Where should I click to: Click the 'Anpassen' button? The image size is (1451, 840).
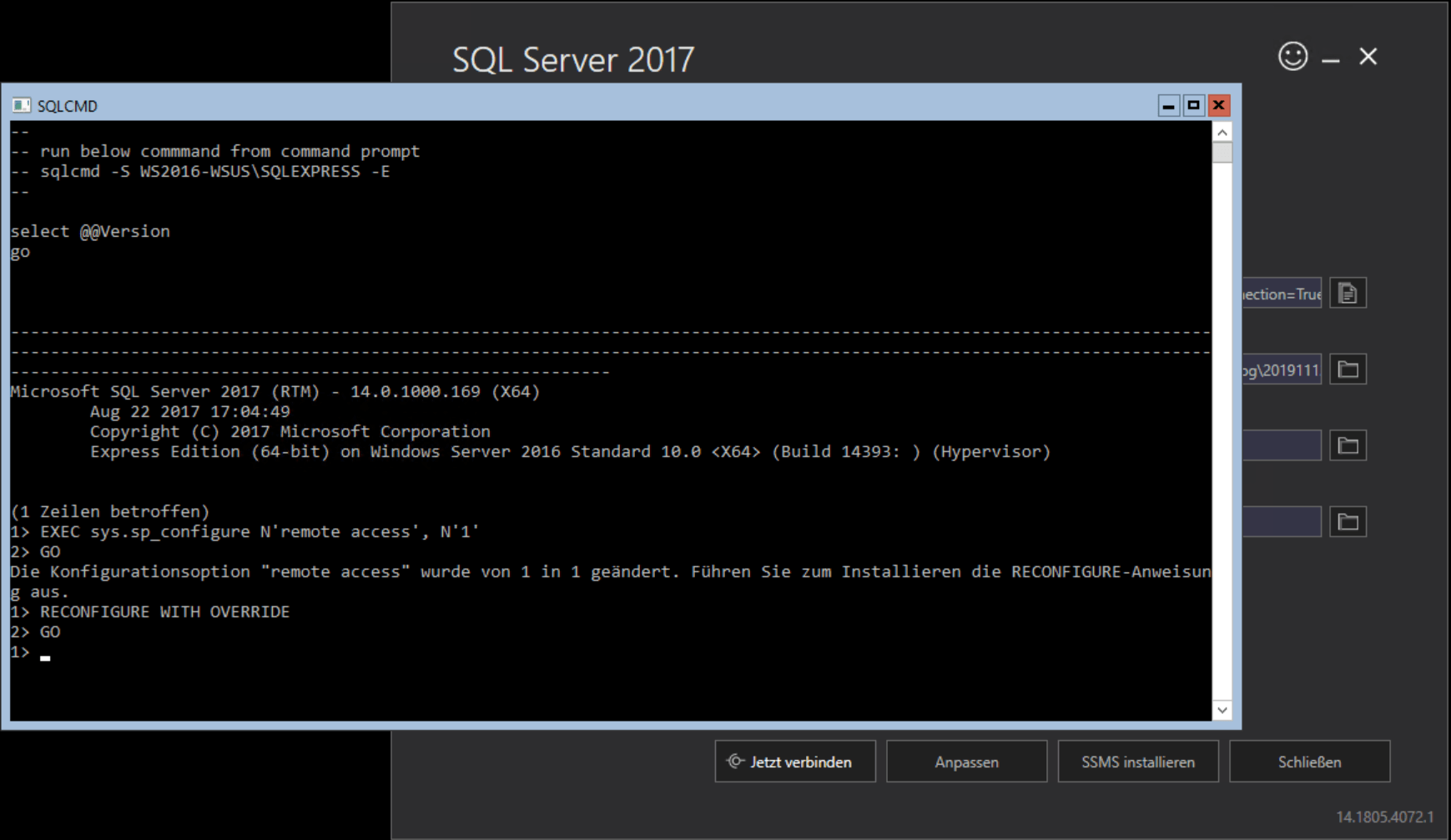[966, 762]
